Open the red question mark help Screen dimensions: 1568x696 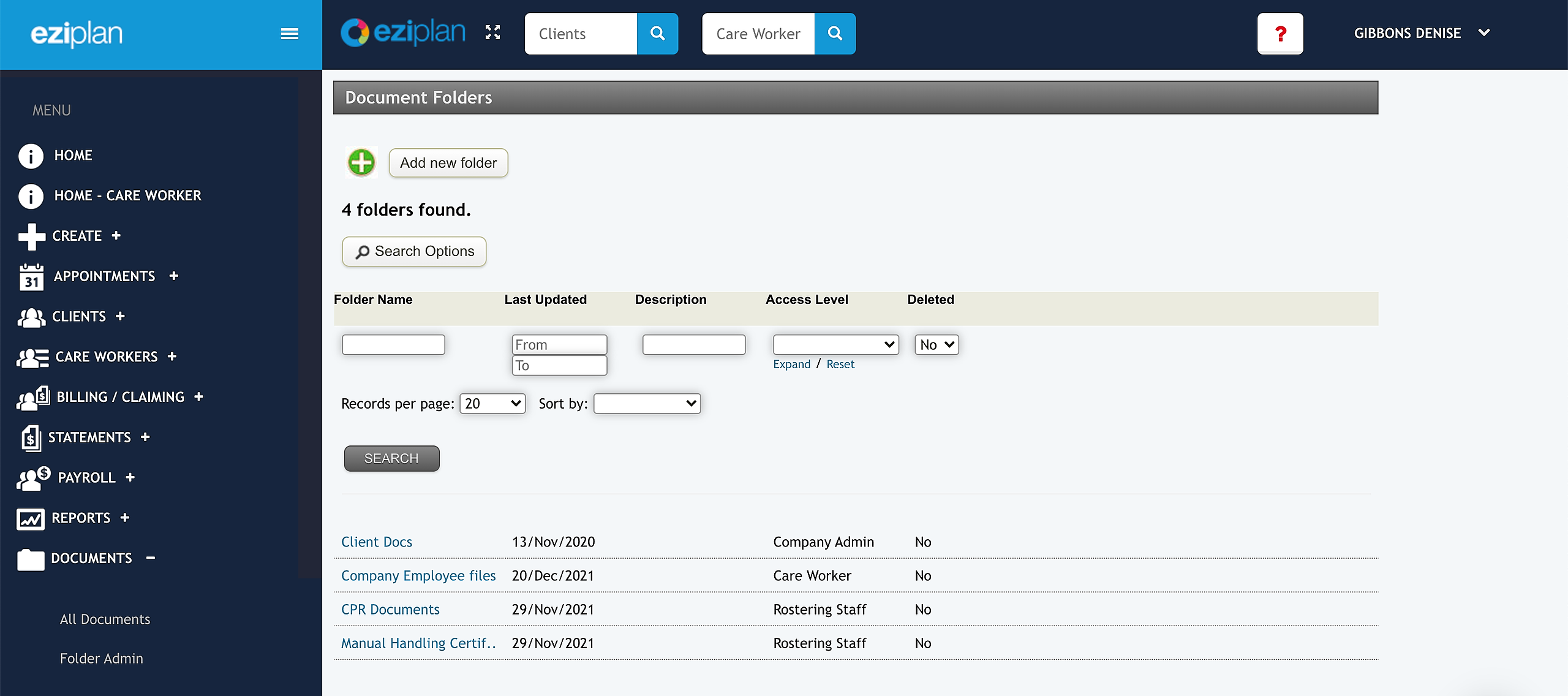(1280, 34)
